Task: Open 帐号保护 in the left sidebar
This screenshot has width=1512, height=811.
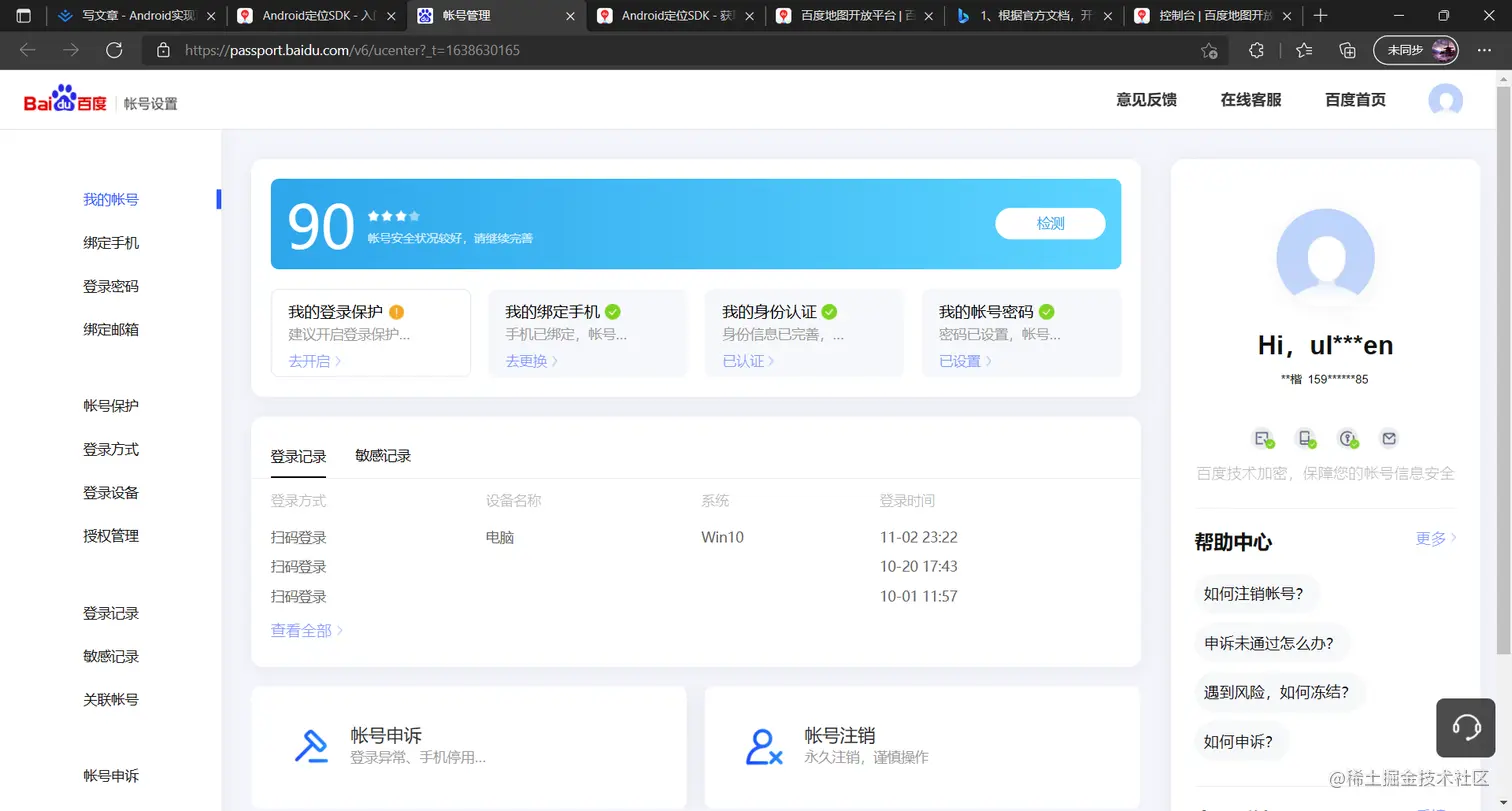Action: click(x=111, y=406)
